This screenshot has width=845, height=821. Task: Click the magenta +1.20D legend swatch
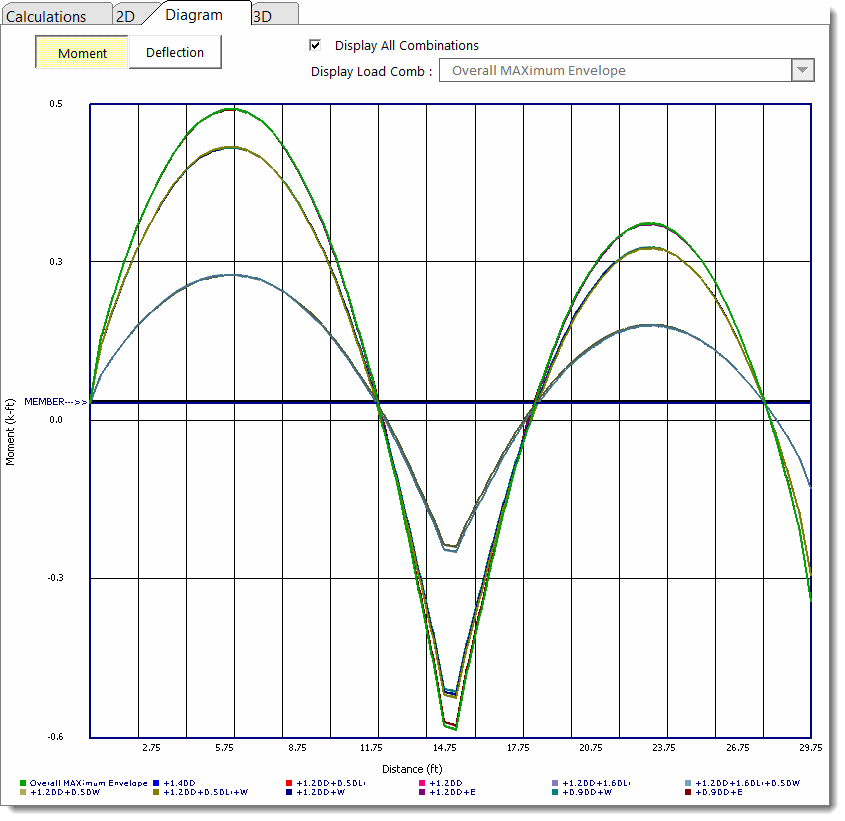[x=422, y=783]
